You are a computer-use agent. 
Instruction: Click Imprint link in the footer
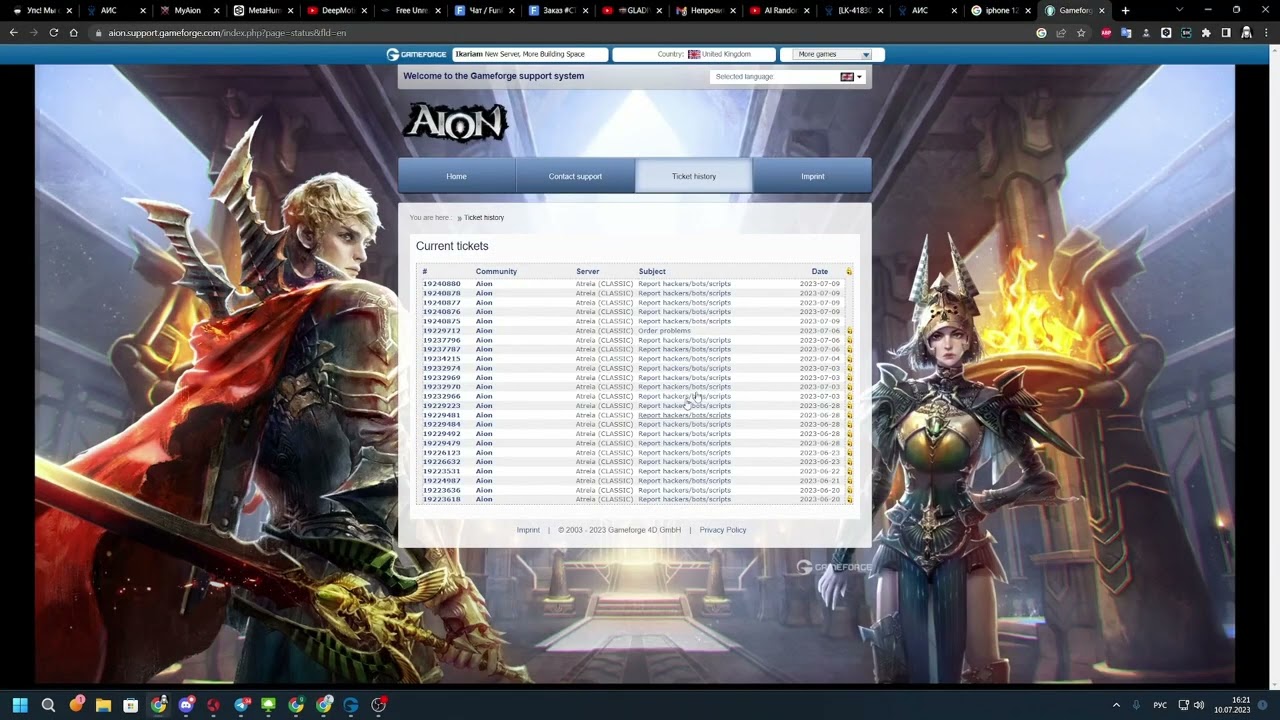pos(528,530)
